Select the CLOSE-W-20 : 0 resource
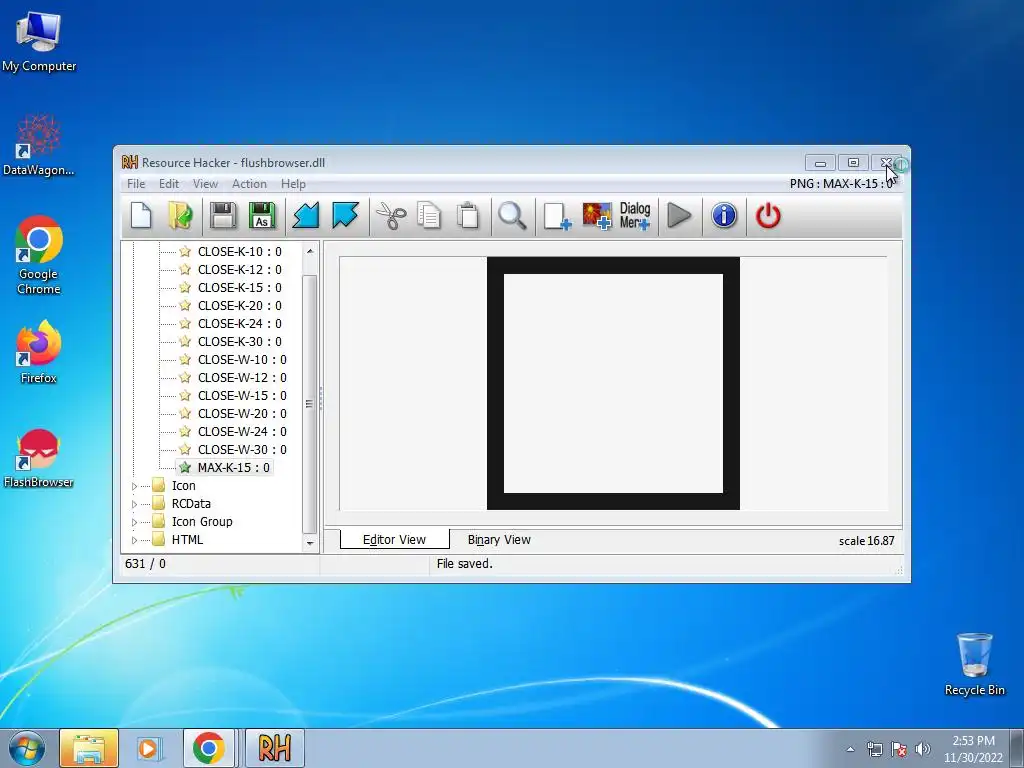The image size is (1024, 768). pyautogui.click(x=242, y=413)
